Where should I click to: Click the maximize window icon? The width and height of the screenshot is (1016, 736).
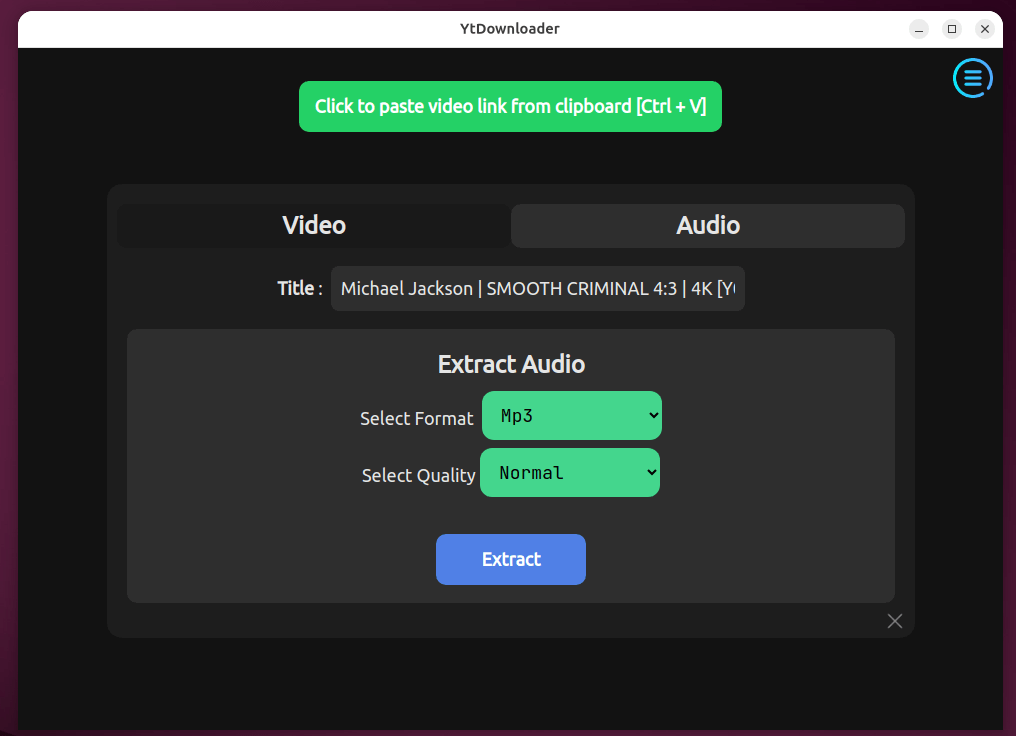point(951,29)
